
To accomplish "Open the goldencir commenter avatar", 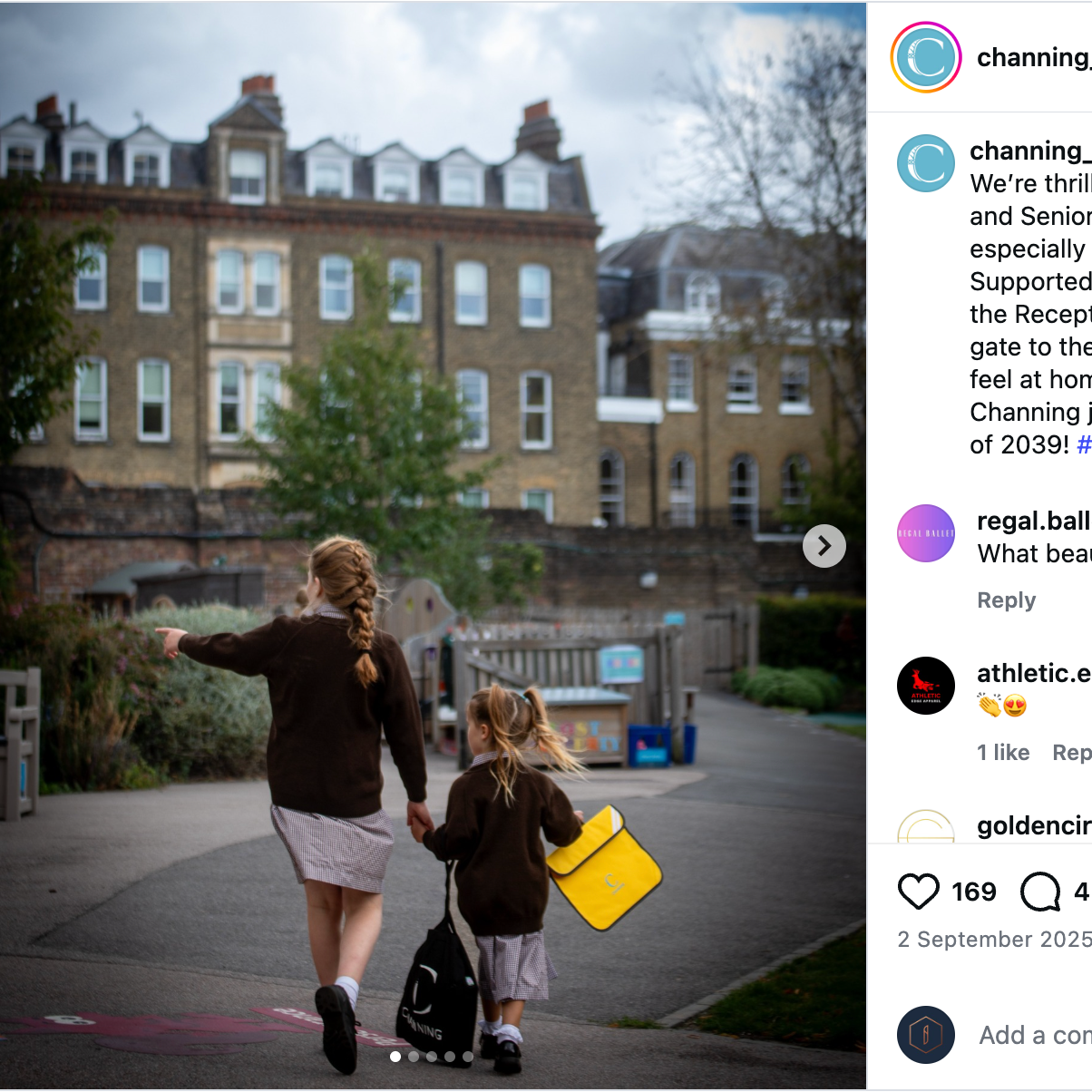I will (926, 826).
